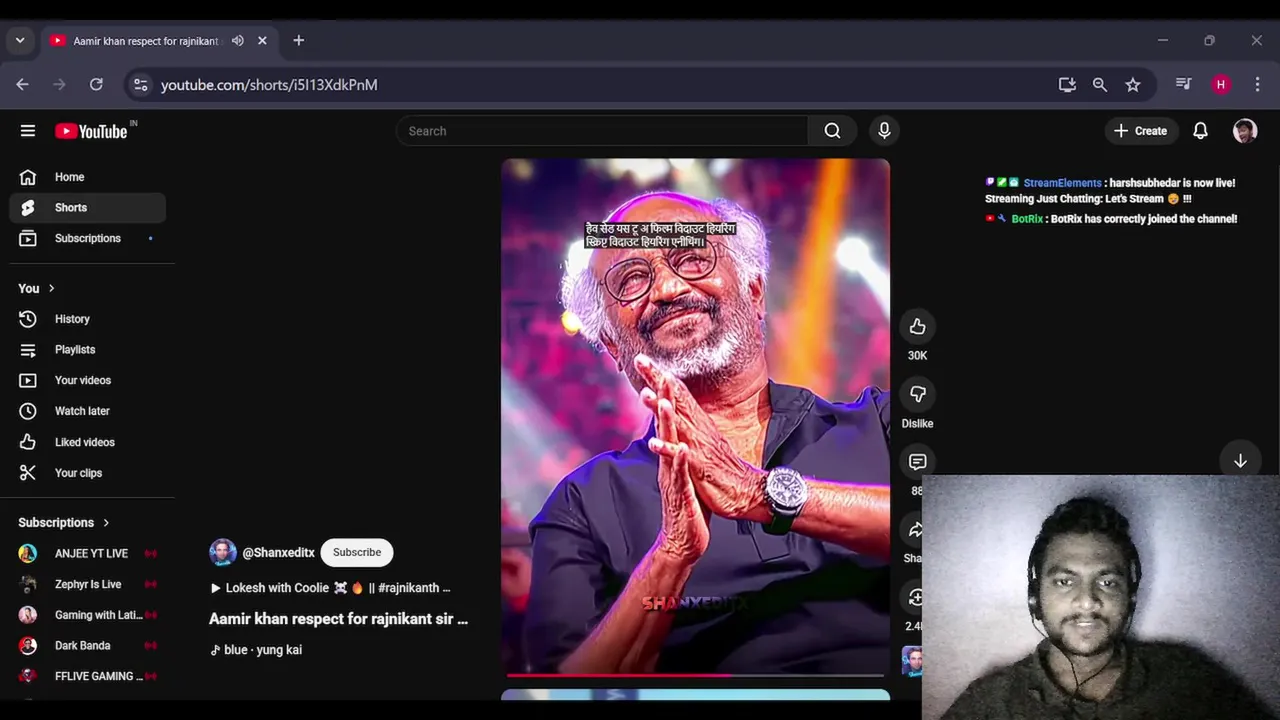The height and width of the screenshot is (720, 1280).
Task: Open Chrome profile H avatar
Action: (1220, 85)
